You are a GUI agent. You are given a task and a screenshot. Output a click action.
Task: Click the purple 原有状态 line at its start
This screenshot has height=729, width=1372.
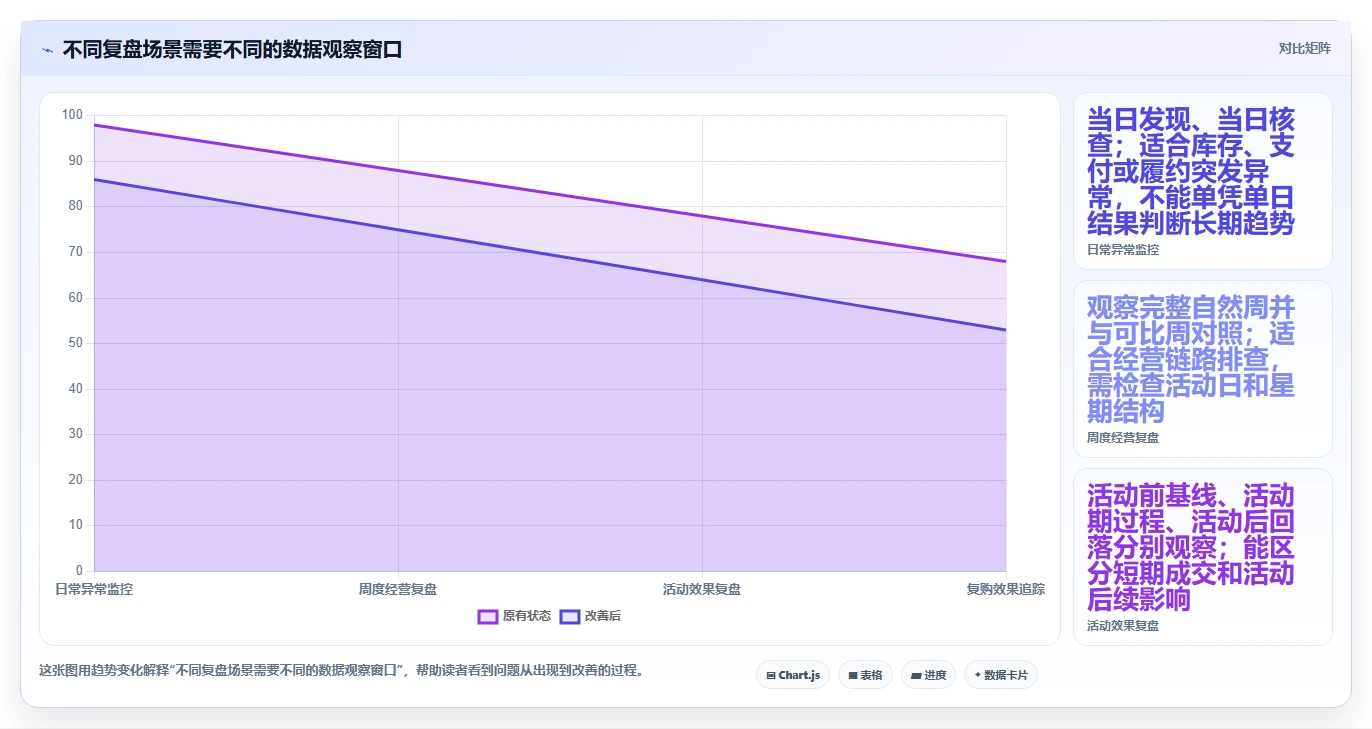(95, 125)
